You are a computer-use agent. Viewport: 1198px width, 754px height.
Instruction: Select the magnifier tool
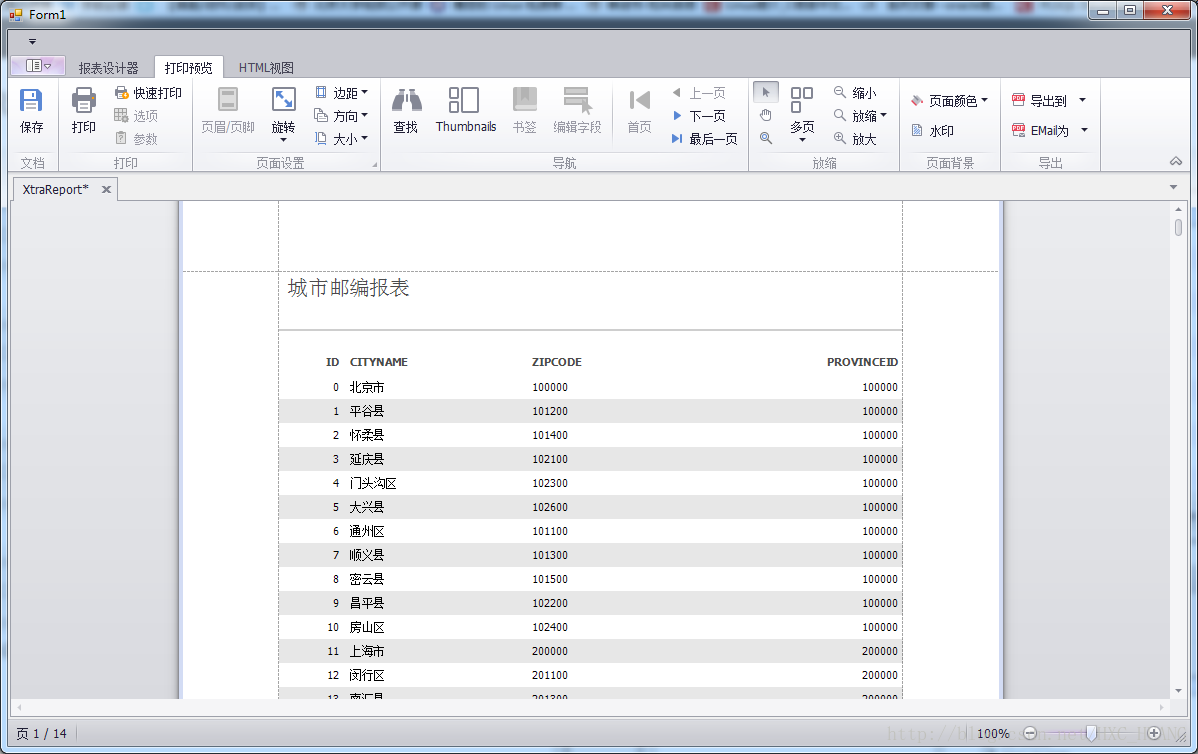pyautogui.click(x=766, y=138)
